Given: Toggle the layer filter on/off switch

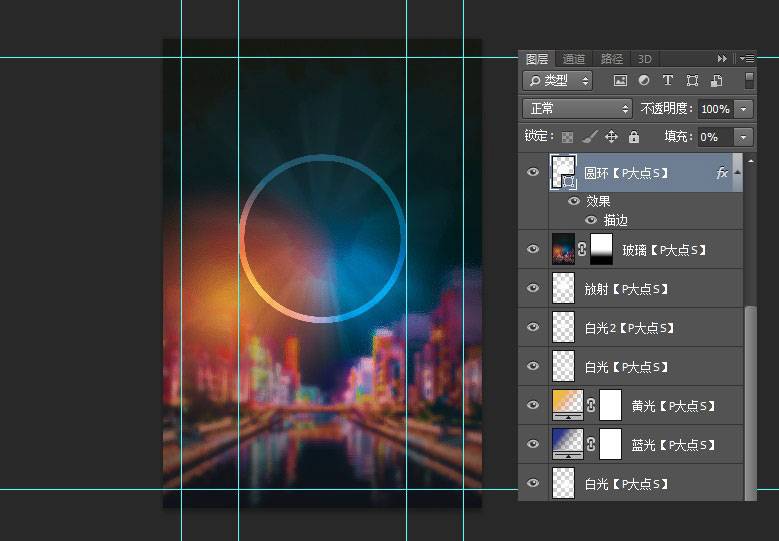Looking at the screenshot, I should pyautogui.click(x=749, y=81).
